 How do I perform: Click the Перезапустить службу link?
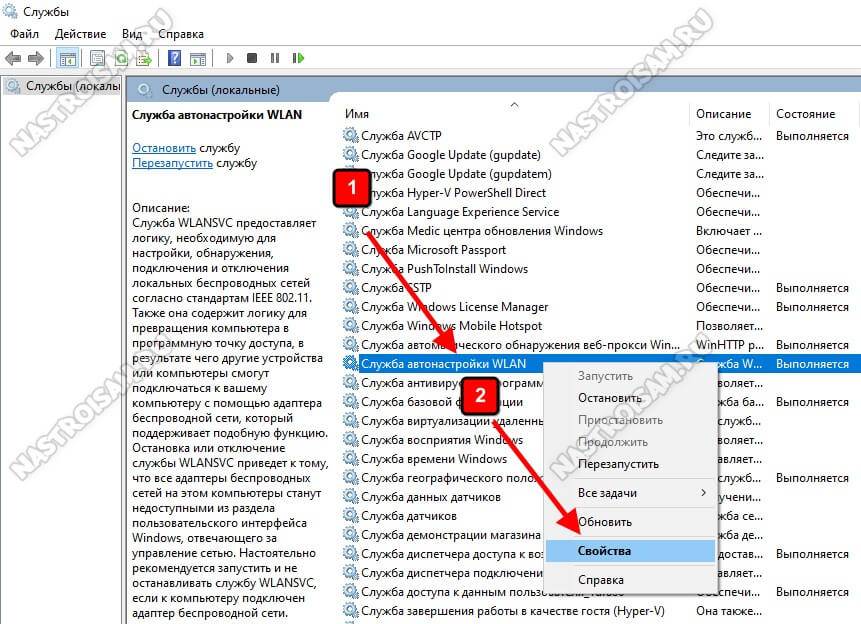(x=172, y=163)
